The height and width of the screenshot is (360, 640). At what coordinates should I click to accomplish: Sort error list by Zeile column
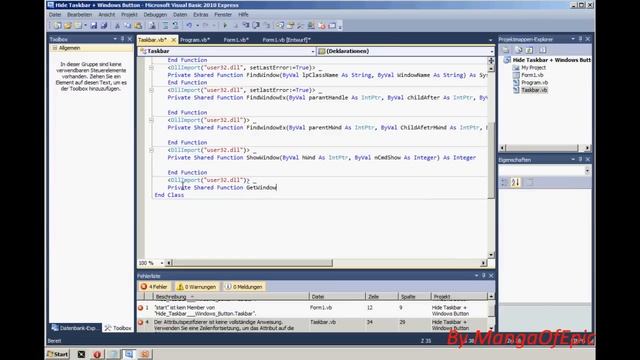tap(381, 297)
